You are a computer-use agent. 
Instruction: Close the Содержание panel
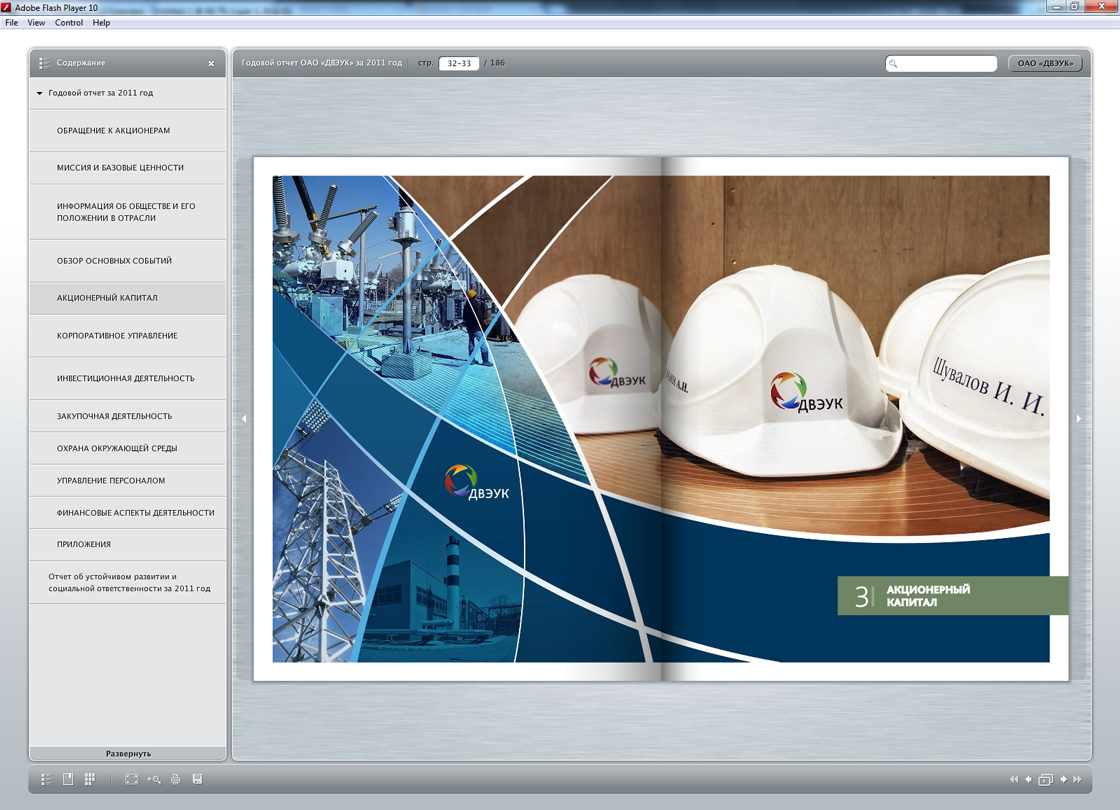[x=211, y=64]
